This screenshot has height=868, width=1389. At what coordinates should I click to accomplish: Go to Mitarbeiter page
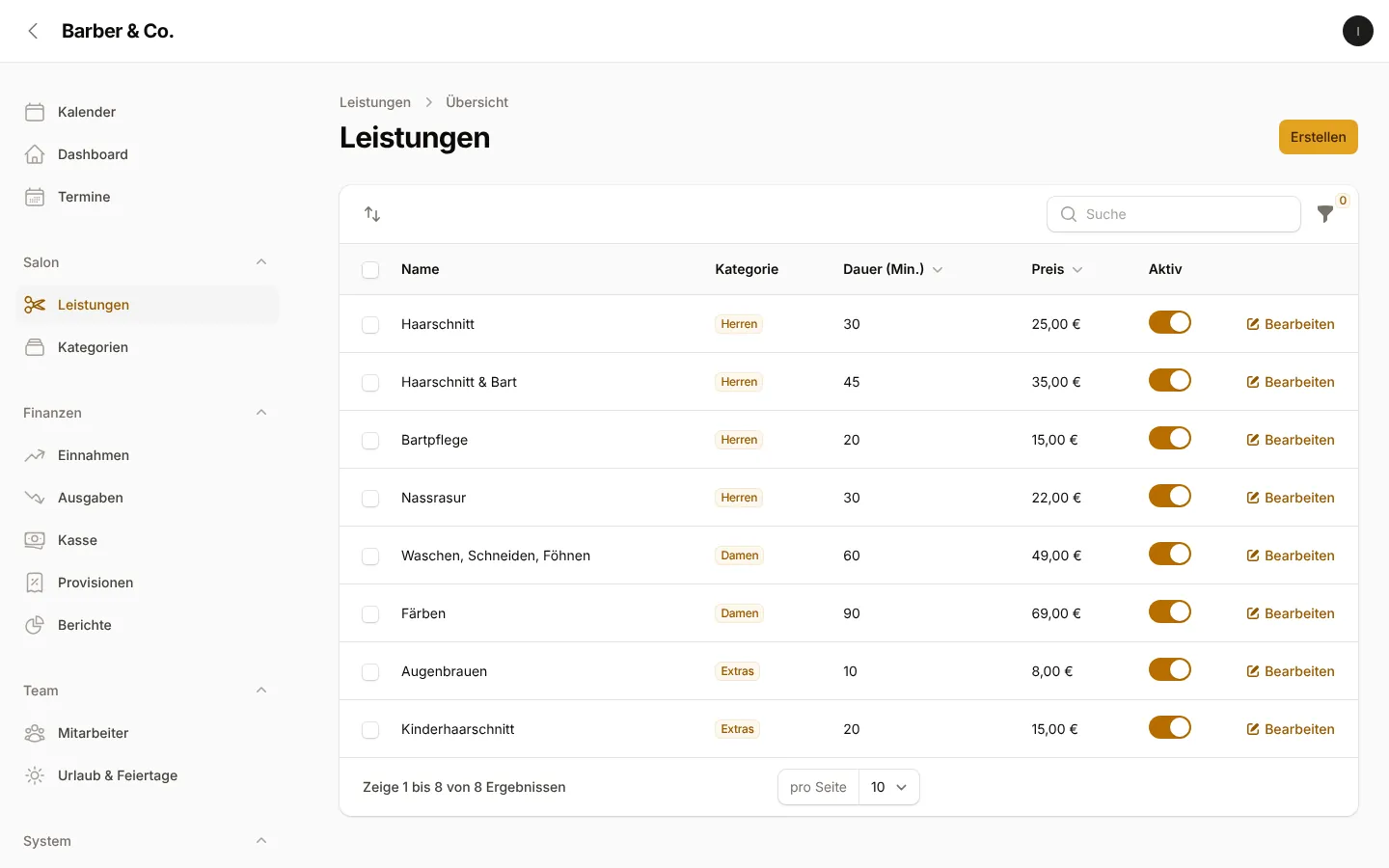148,733
